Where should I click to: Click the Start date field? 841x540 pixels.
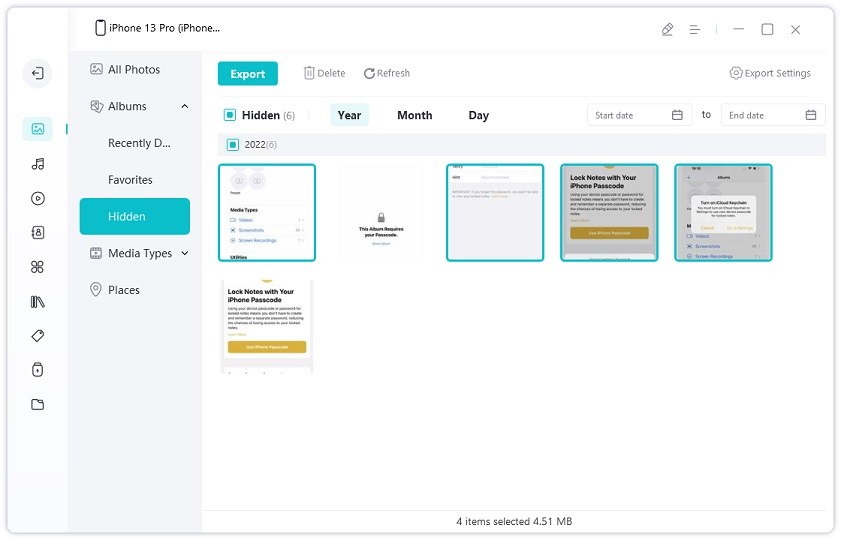(x=639, y=115)
